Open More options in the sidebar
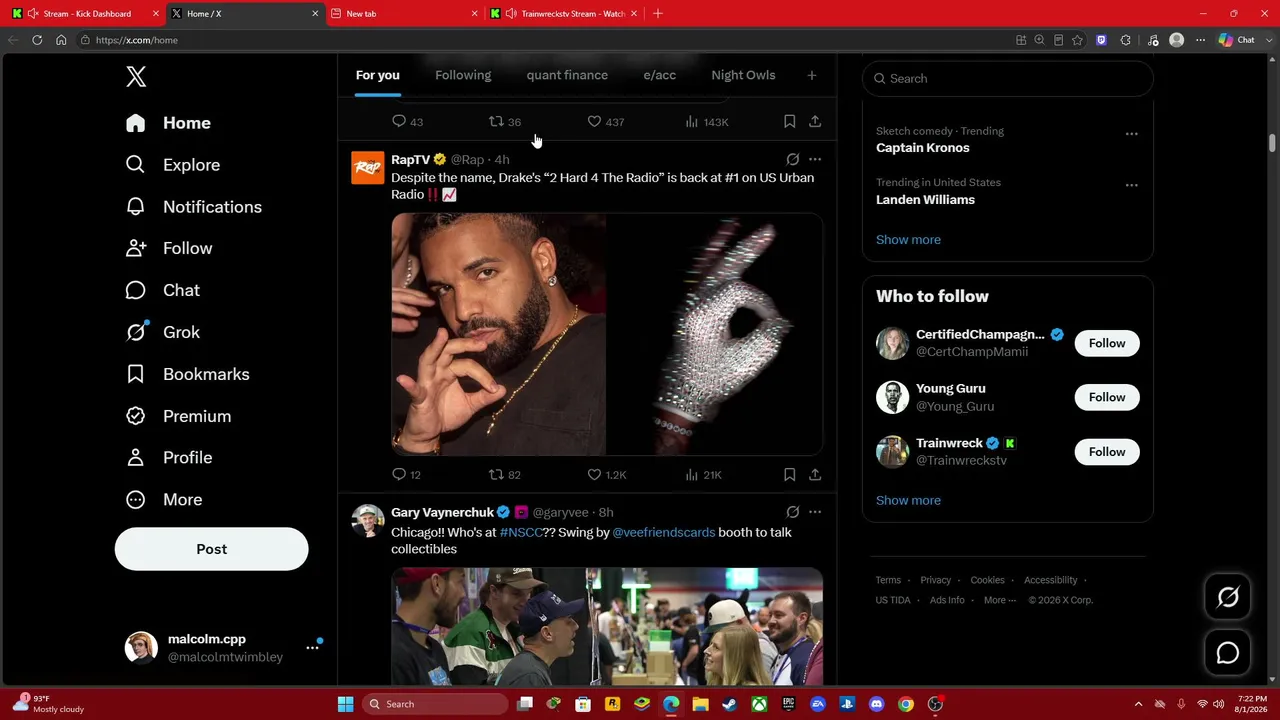The height and width of the screenshot is (720, 1280). coord(164,500)
